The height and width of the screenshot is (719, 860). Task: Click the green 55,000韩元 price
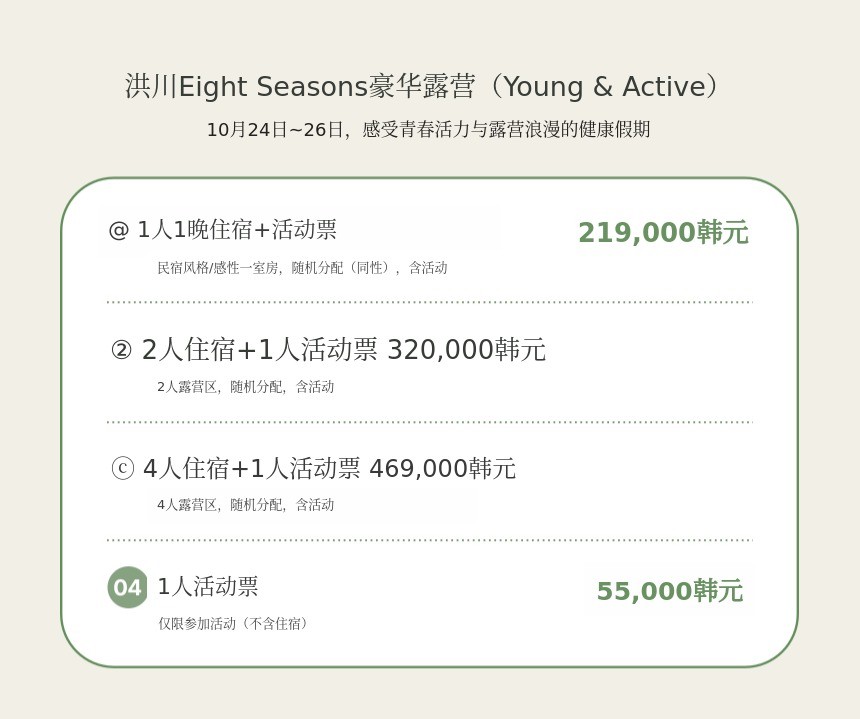[669, 591]
